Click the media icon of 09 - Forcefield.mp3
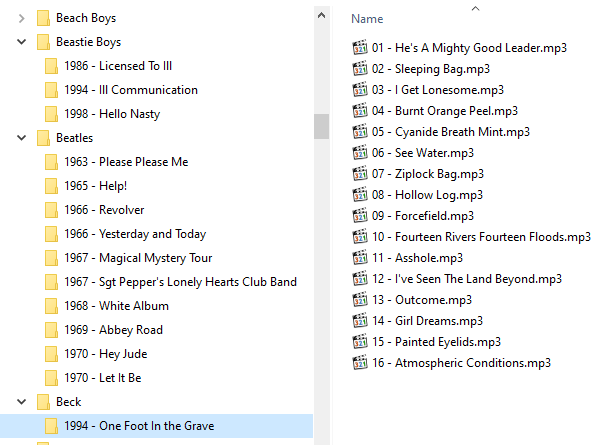Image resolution: width=605 pixels, height=445 pixels. [x=360, y=216]
